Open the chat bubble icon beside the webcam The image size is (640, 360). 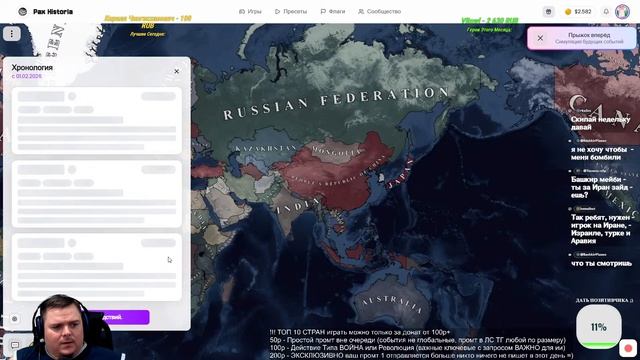15,345
